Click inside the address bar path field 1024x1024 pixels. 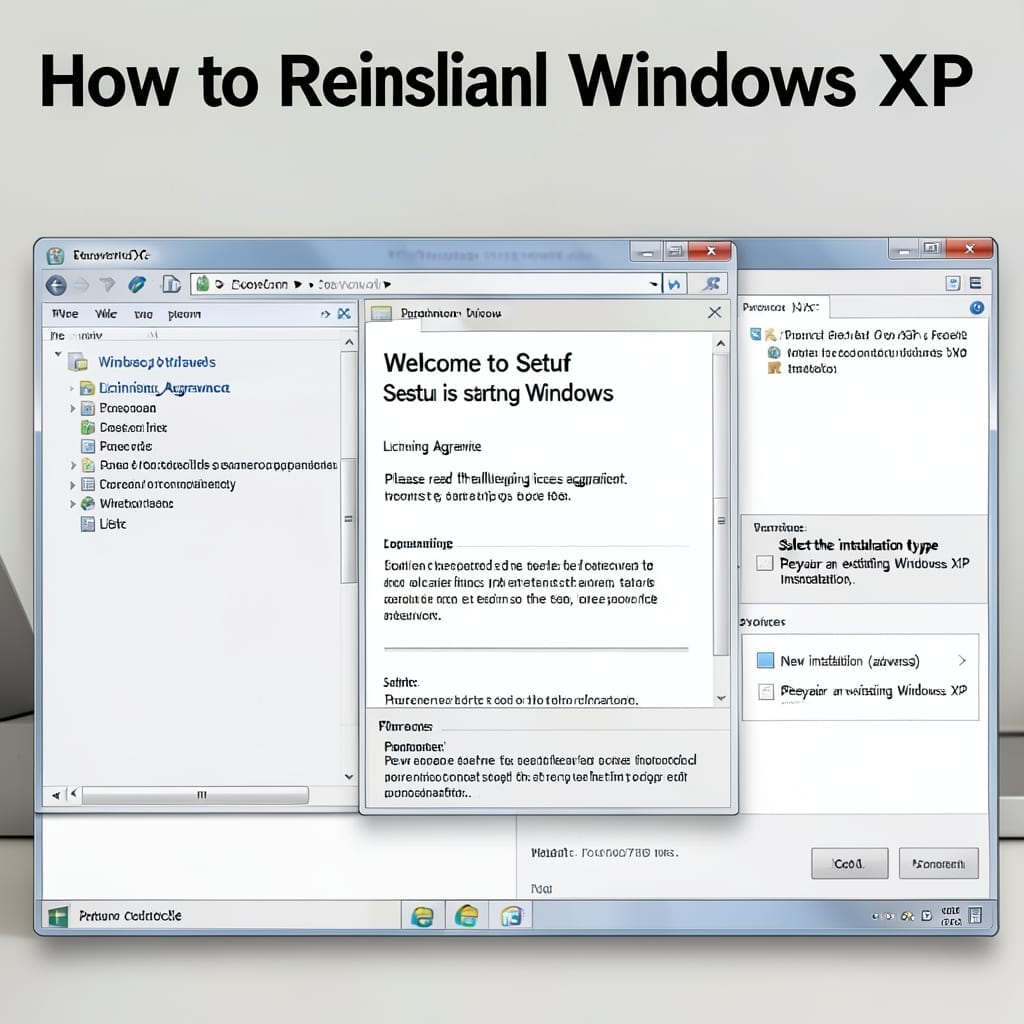click(x=424, y=284)
